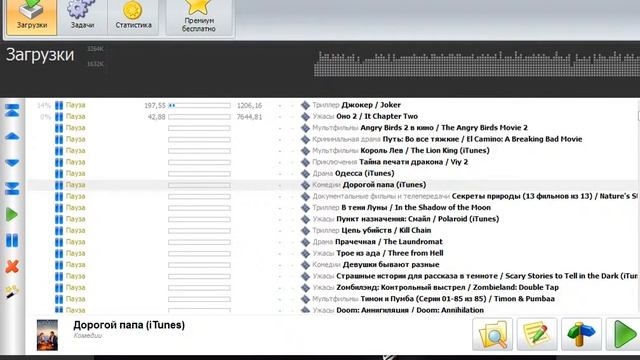The width and height of the screenshot is (640, 360).
Task: Click 197,55 downloaded size value
Action: [155, 105]
